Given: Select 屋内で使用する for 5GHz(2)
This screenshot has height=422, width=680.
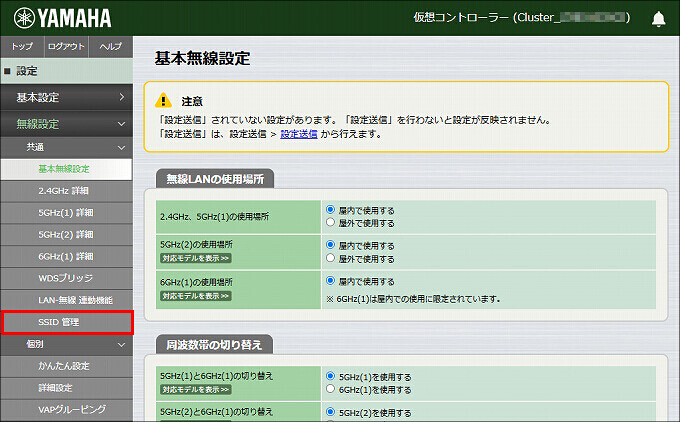Looking at the screenshot, I should pos(330,245).
